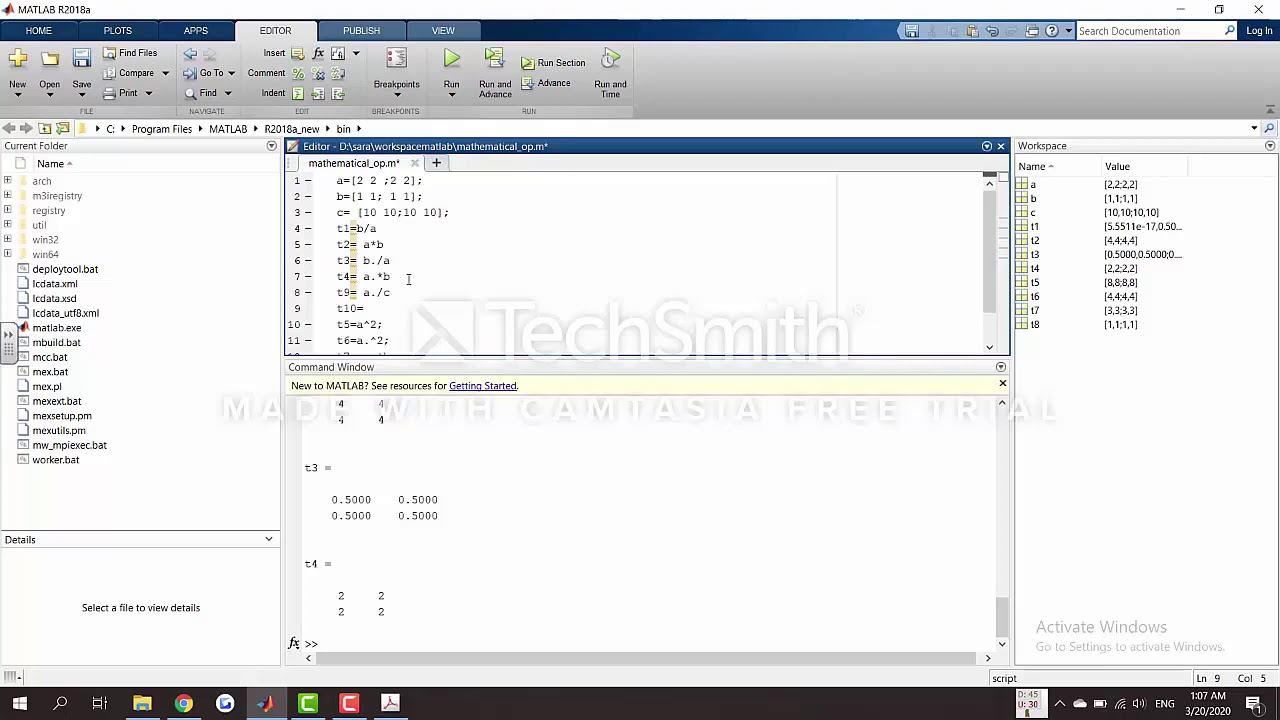Open Chrome from the taskbar
The image size is (1280, 720).
pos(183,704)
